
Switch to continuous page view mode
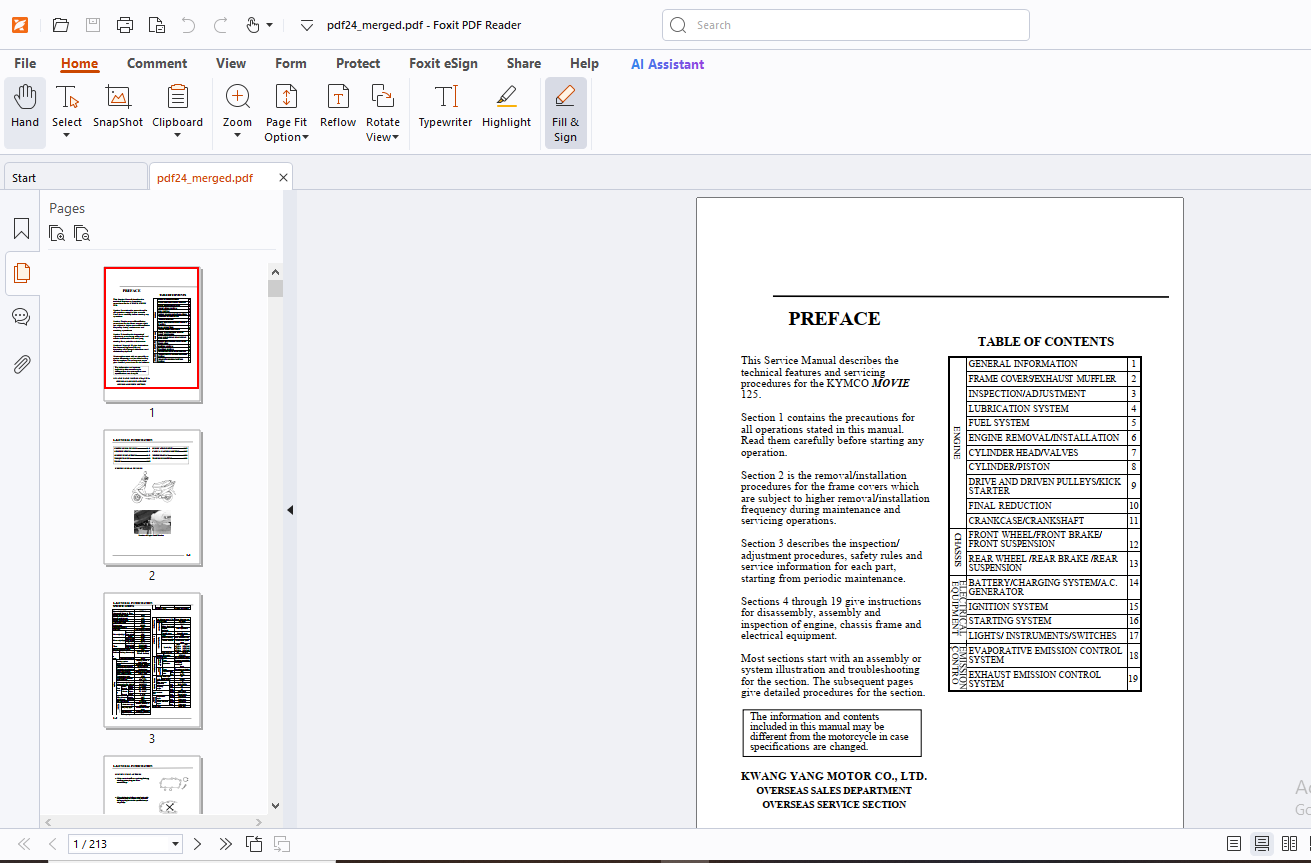(1262, 844)
